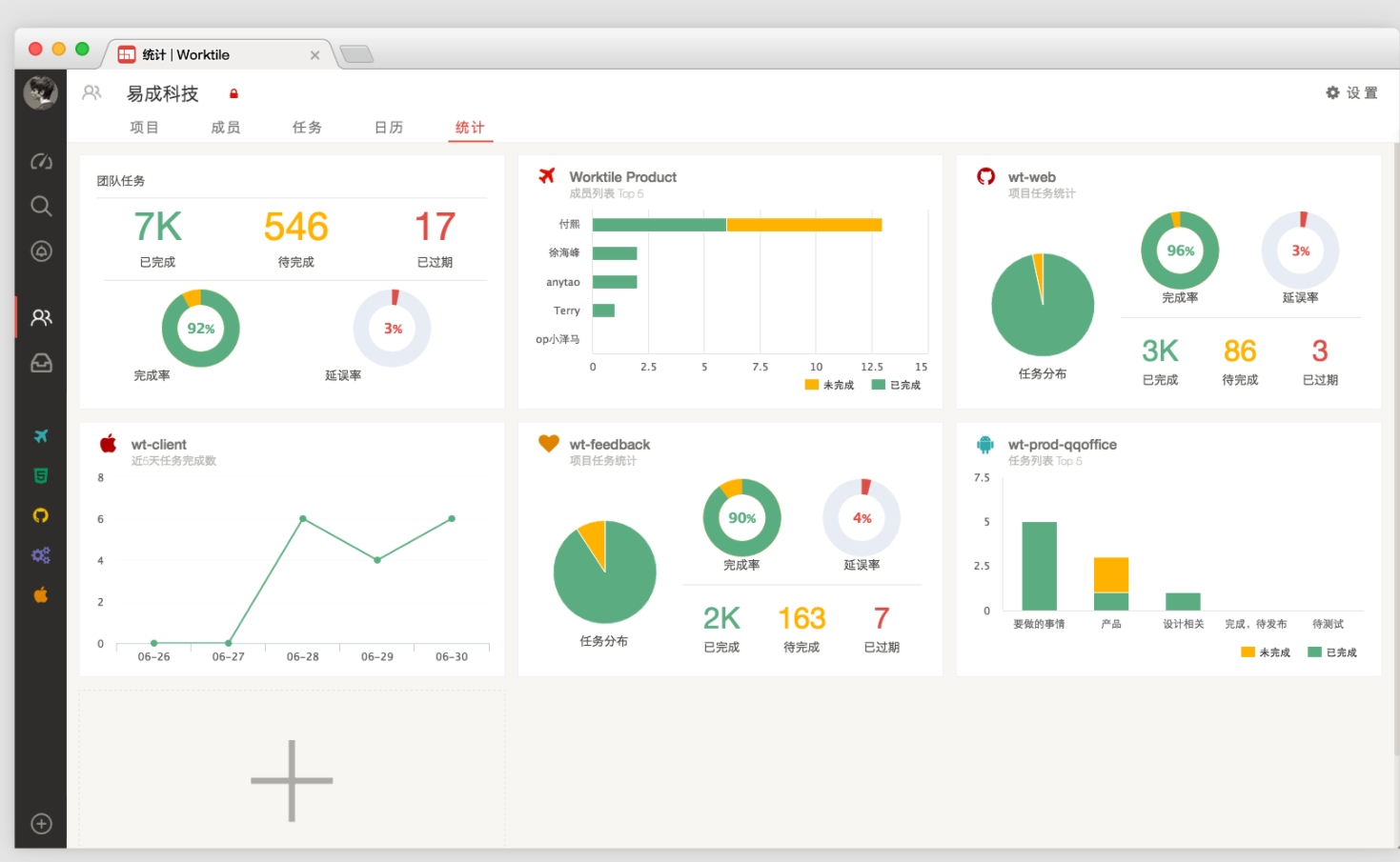
Task: Open the Worktile Product card title
Action: tap(623, 177)
